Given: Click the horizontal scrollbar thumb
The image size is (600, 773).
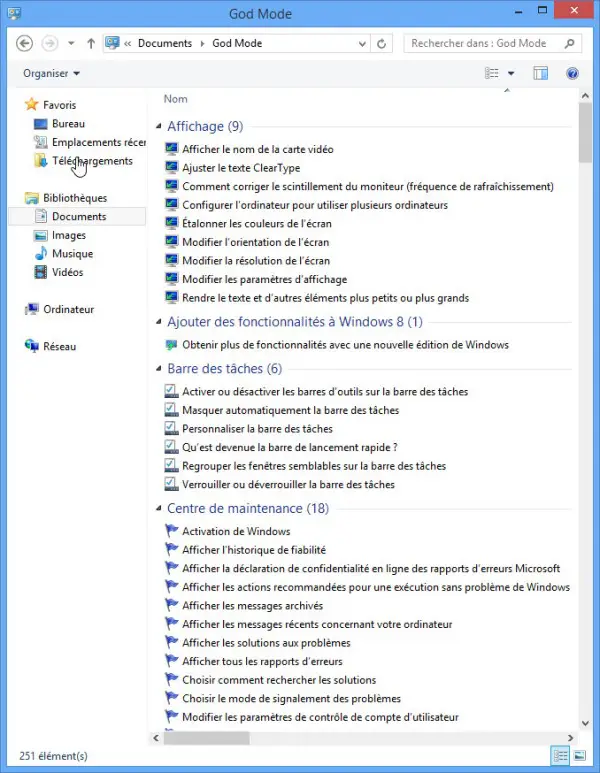Looking at the screenshot, I should pos(207,738).
